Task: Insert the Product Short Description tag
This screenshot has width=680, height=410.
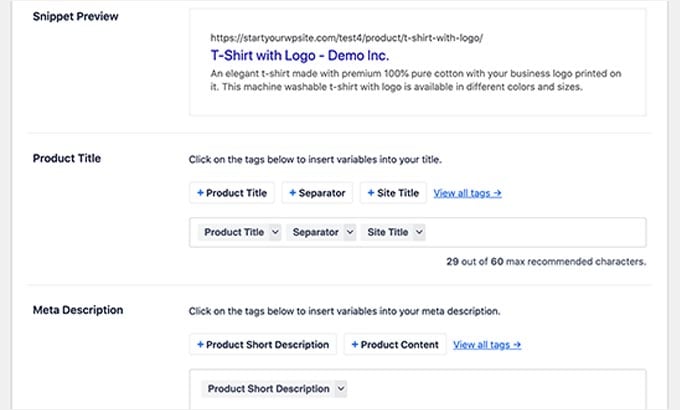Action: (x=263, y=344)
